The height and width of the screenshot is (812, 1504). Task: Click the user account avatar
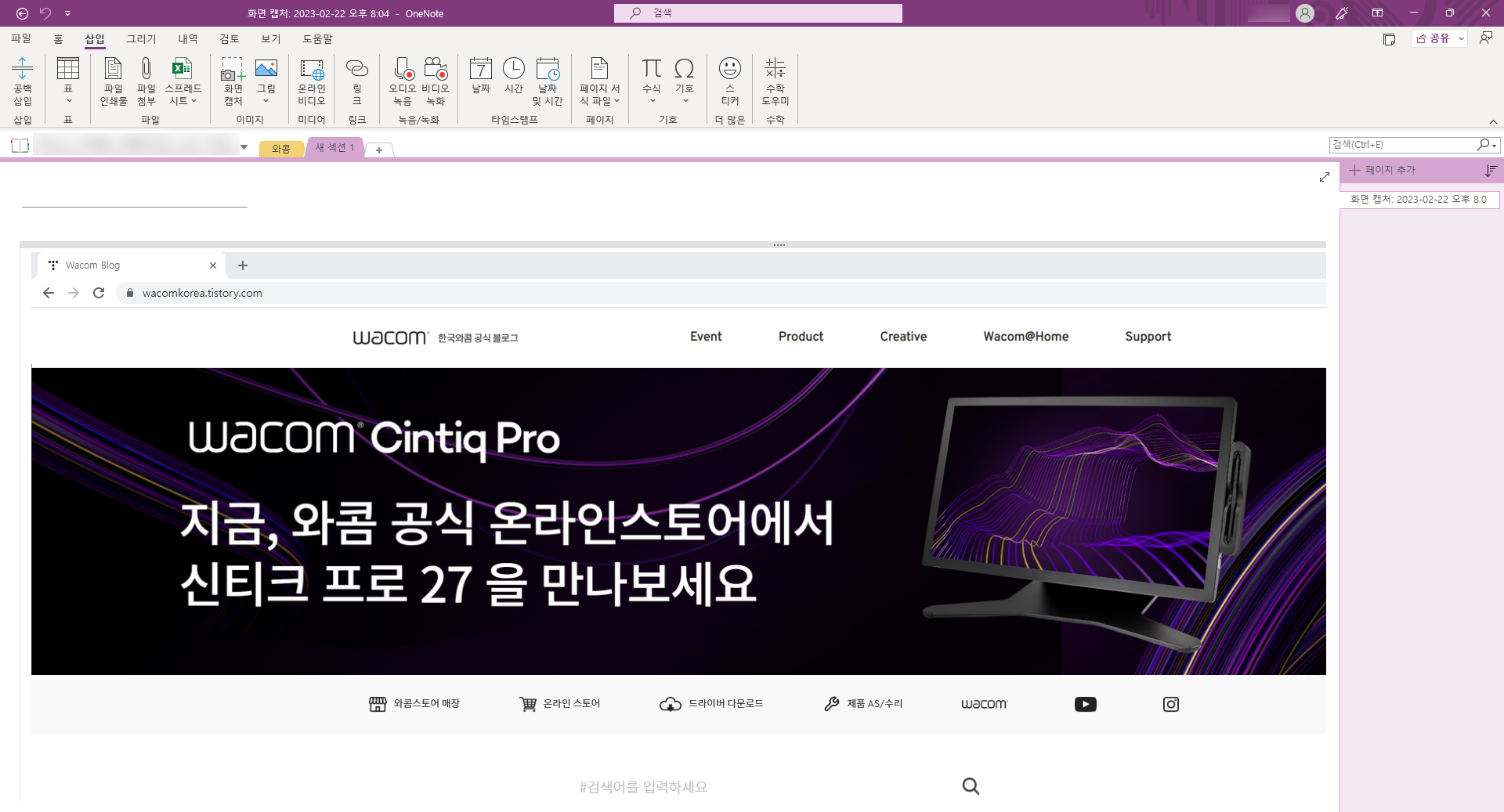[x=1305, y=13]
